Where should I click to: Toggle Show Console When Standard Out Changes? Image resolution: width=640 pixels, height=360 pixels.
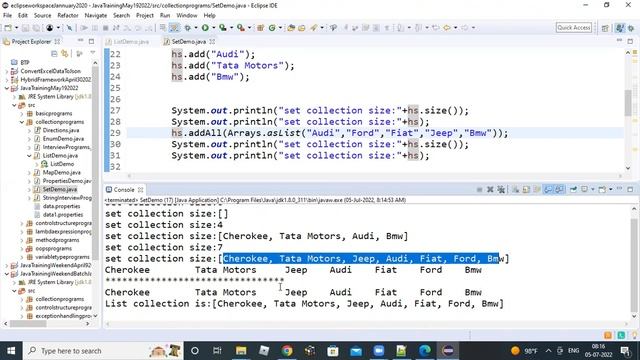tap(548, 189)
